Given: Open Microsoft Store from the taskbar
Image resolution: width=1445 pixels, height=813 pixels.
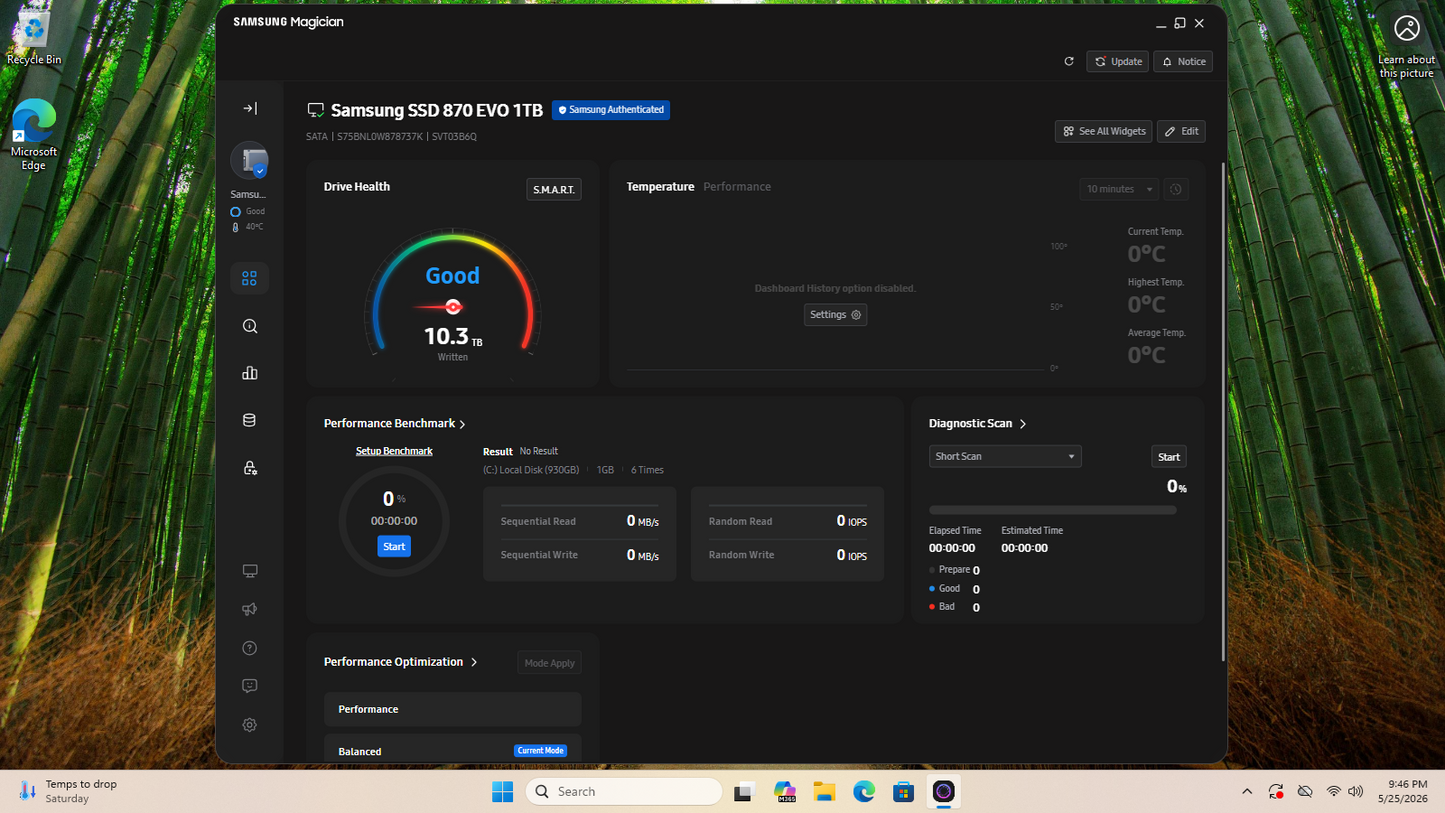Looking at the screenshot, I should [x=904, y=792].
